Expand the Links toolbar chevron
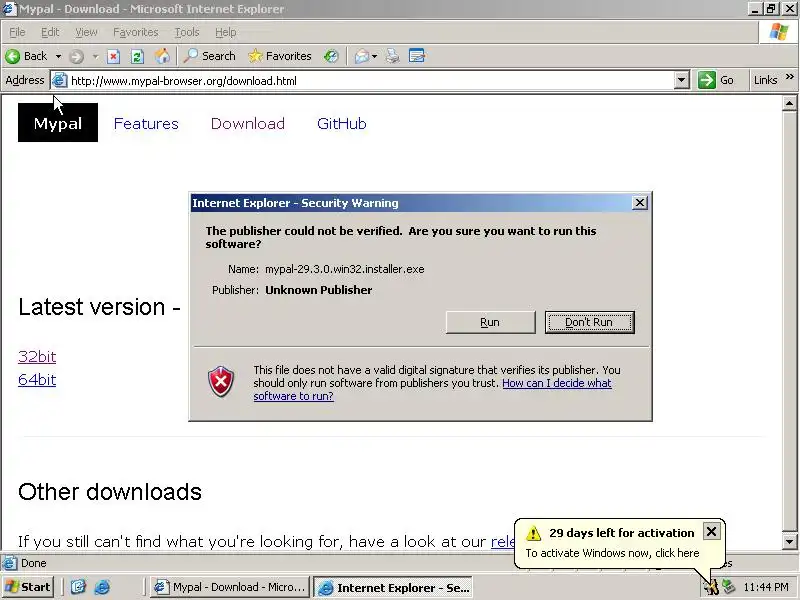This screenshot has width=800, height=600. [x=790, y=77]
